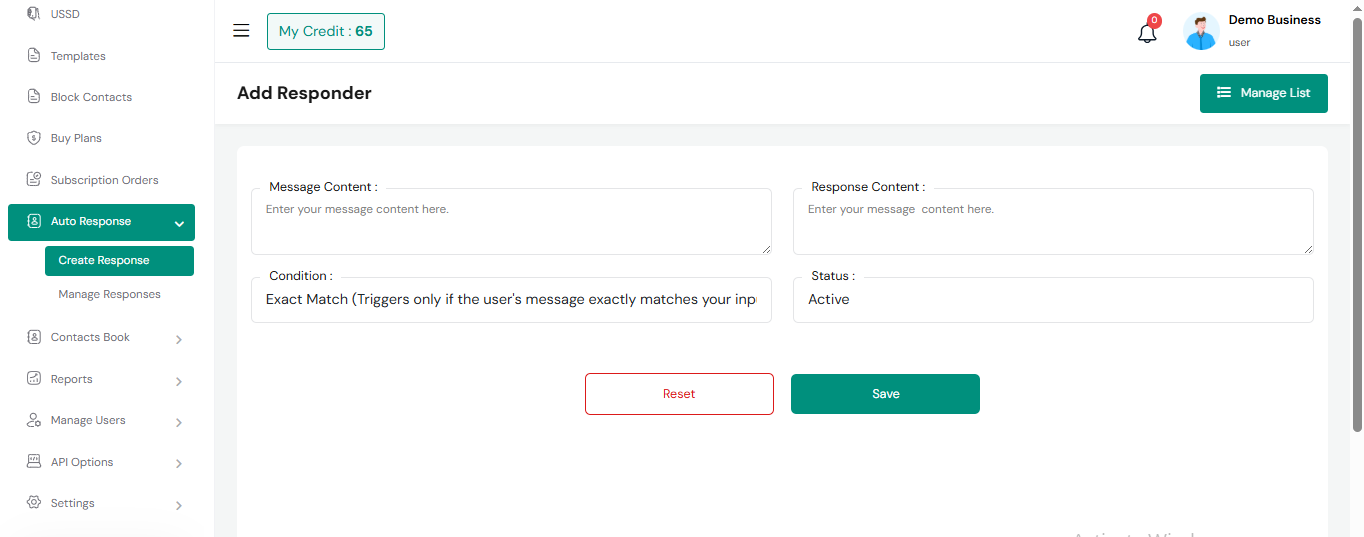
Task: Click the Message Content text area
Action: coord(511,225)
